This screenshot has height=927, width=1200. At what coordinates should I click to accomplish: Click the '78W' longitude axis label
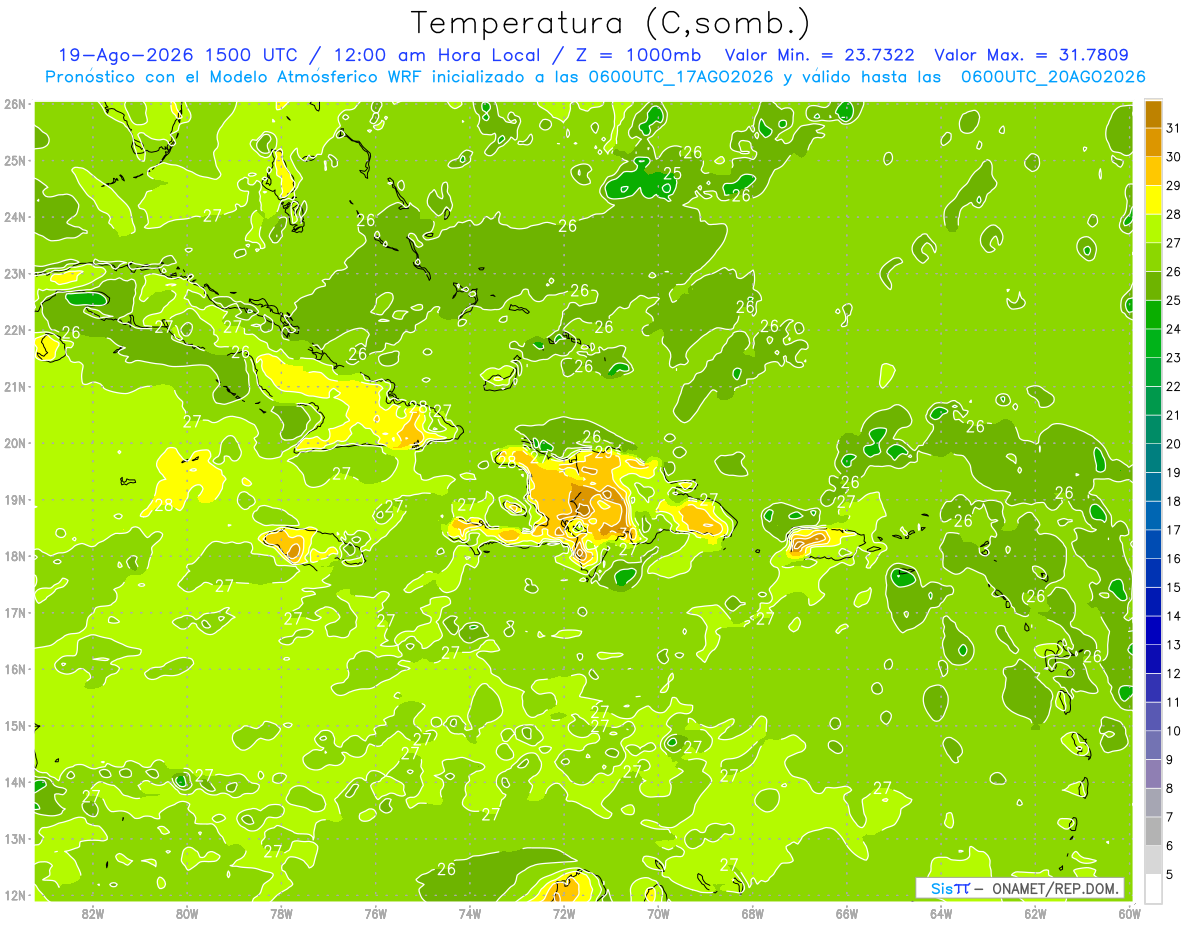(x=281, y=913)
